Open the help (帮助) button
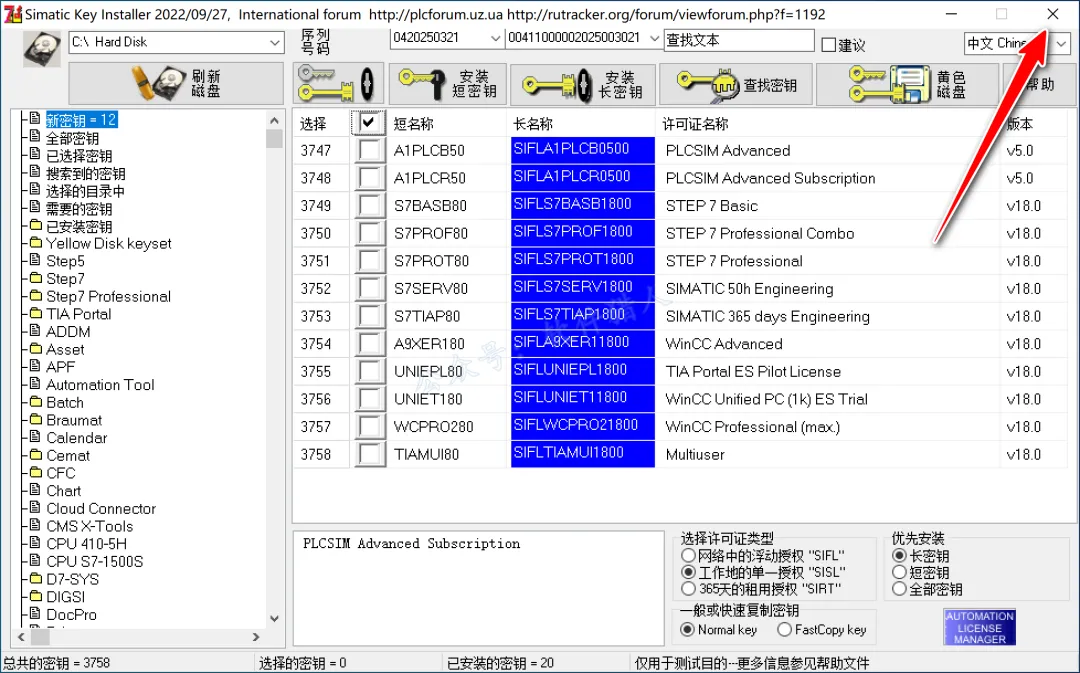 (1040, 83)
